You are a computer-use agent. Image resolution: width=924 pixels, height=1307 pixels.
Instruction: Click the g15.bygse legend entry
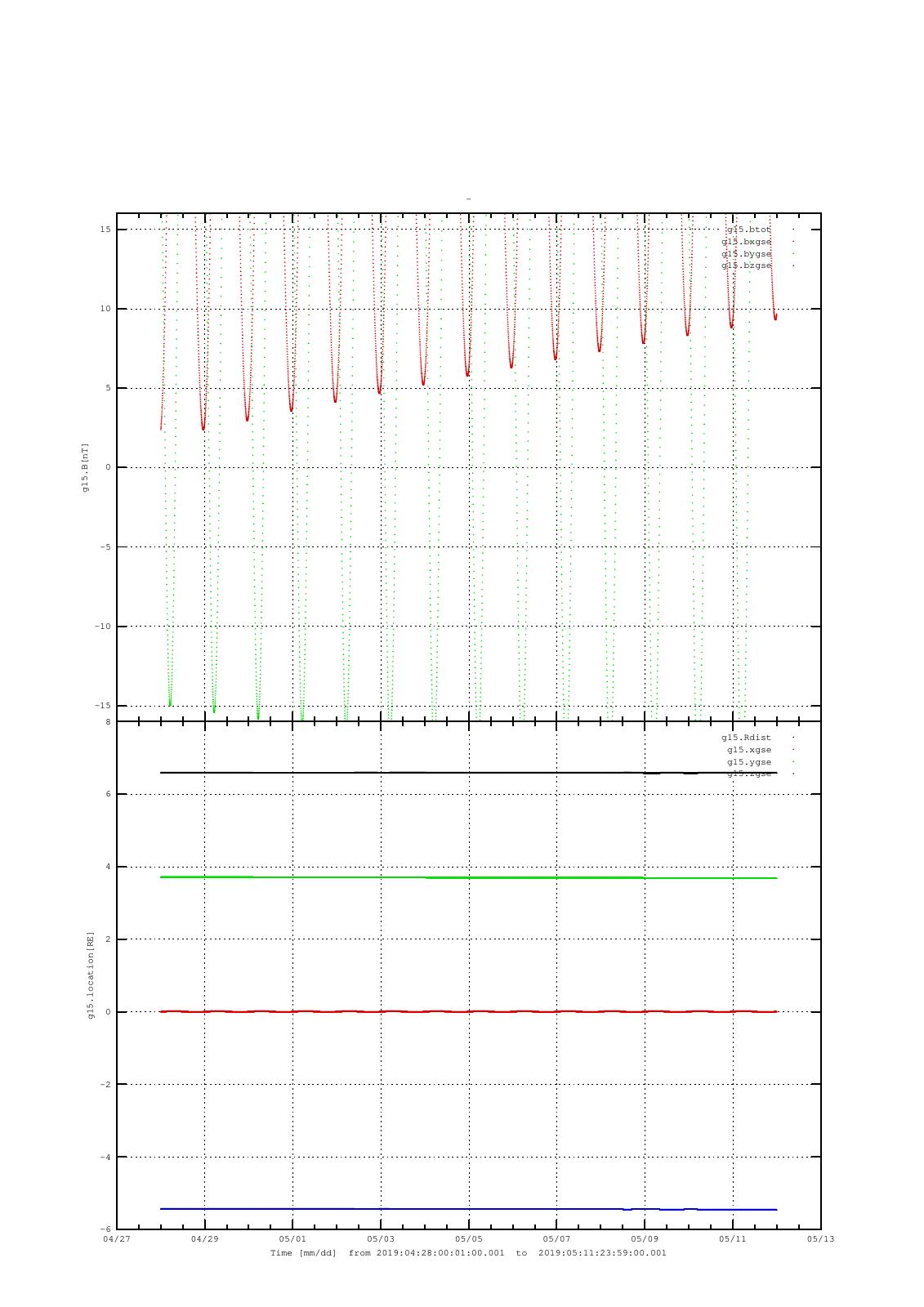coord(746,254)
